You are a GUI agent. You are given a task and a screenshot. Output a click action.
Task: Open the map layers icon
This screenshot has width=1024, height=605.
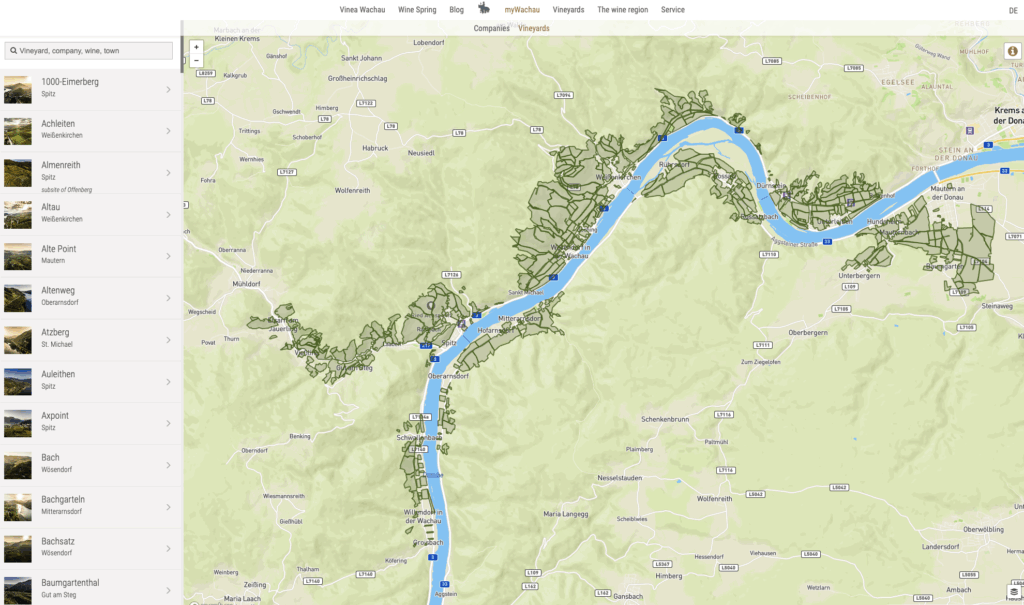tap(1014, 592)
